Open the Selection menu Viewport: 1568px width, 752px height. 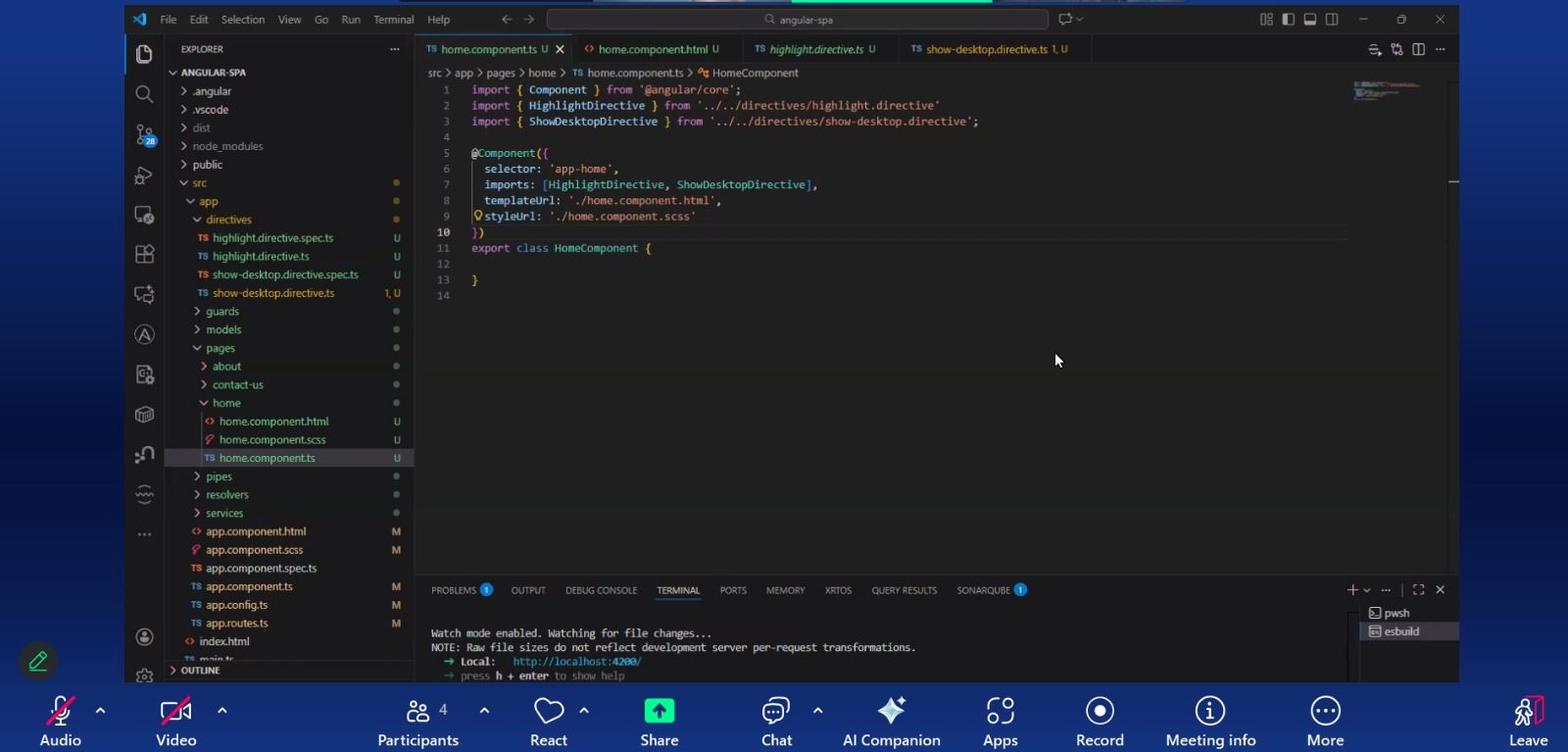[243, 20]
